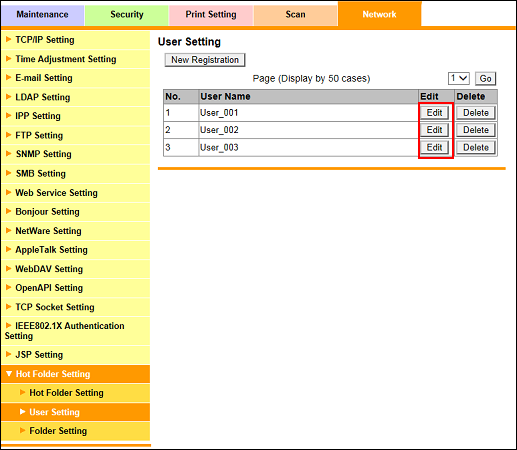517x450 pixels.
Task: Open the Maintenance tab
Action: pyautogui.click(x=42, y=15)
